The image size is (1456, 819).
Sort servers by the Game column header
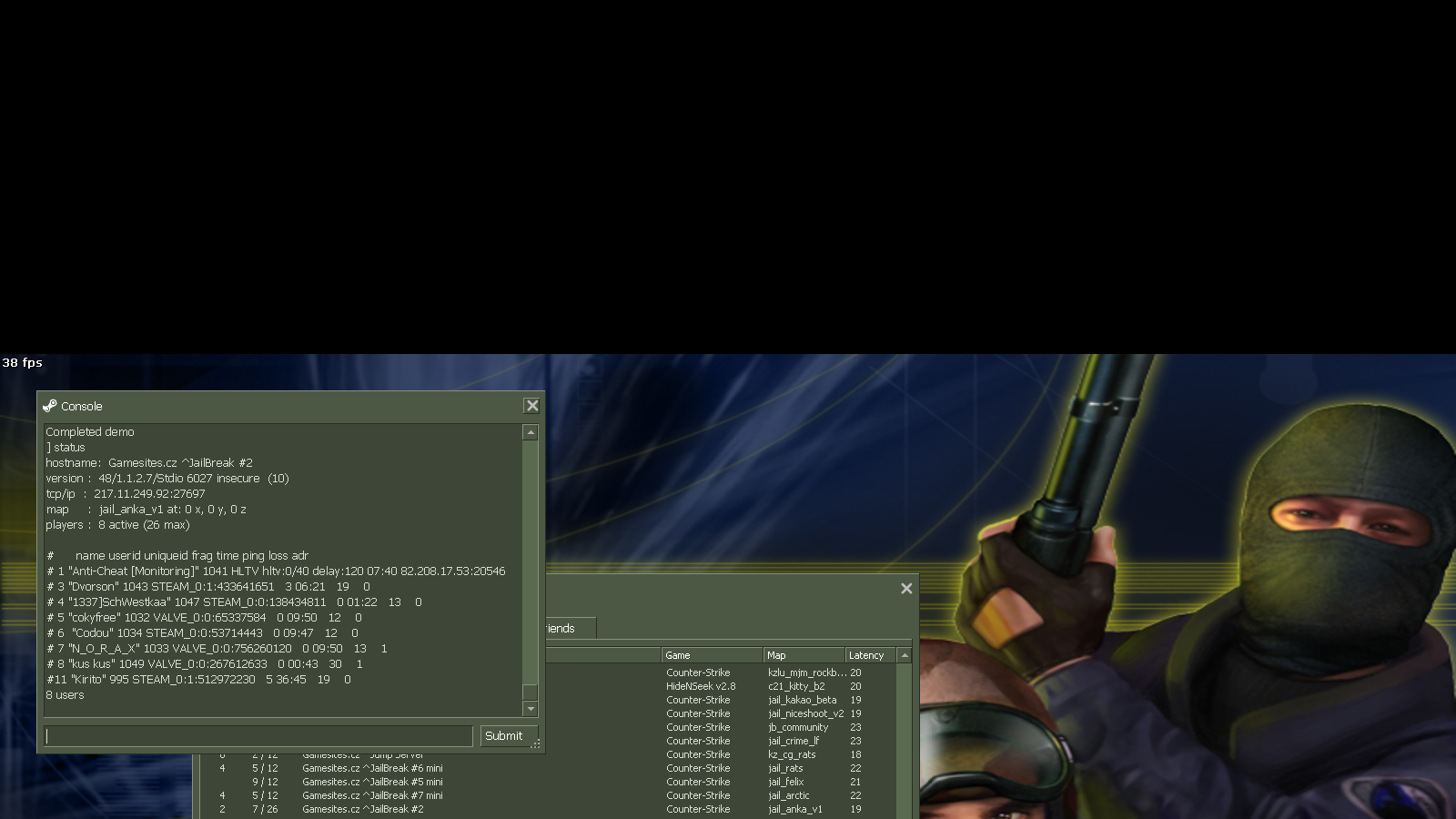[713, 655]
